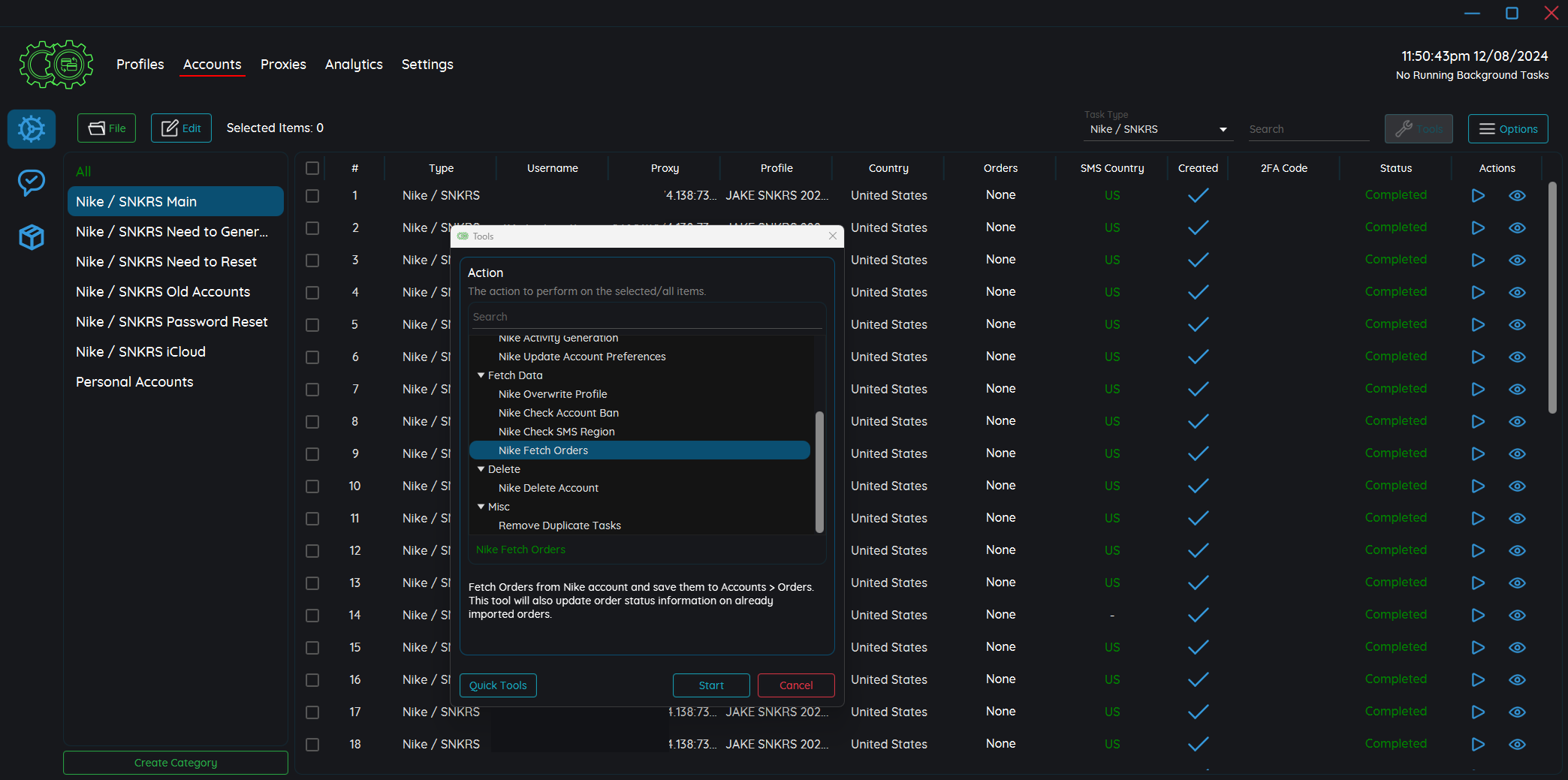
Task: Click the action list scrollbar in Tools dialog
Action: [819, 471]
